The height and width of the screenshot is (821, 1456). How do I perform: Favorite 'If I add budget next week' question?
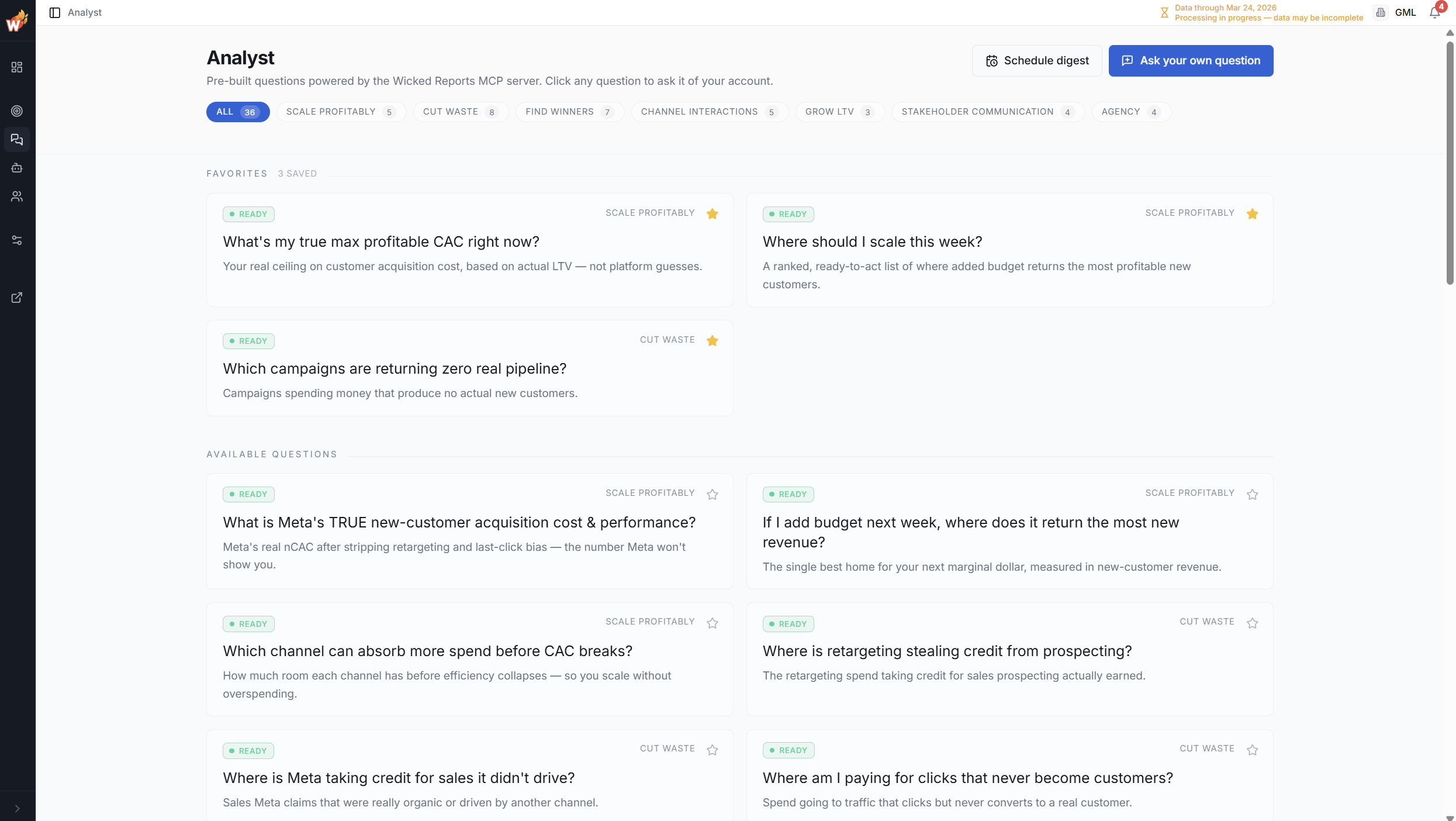(x=1252, y=495)
